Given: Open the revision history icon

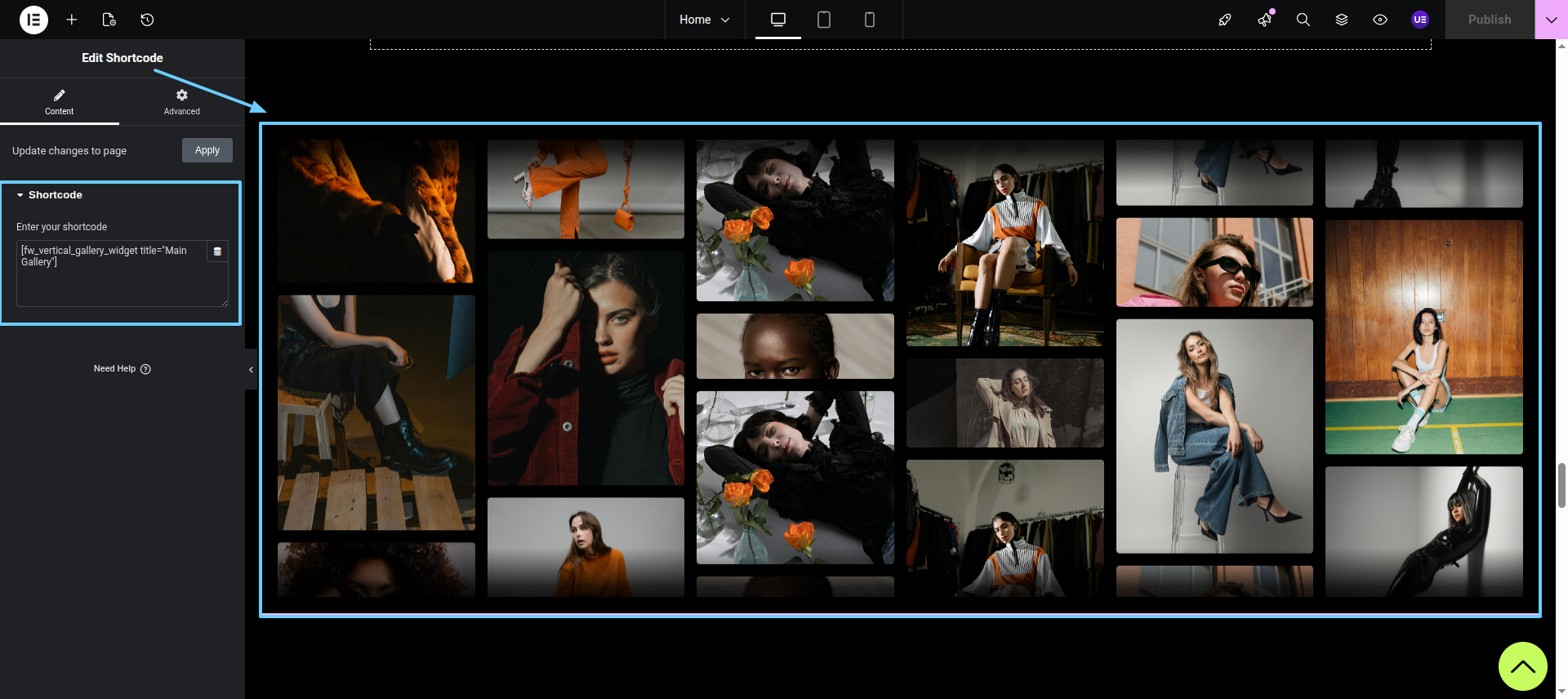Looking at the screenshot, I should (x=147, y=20).
